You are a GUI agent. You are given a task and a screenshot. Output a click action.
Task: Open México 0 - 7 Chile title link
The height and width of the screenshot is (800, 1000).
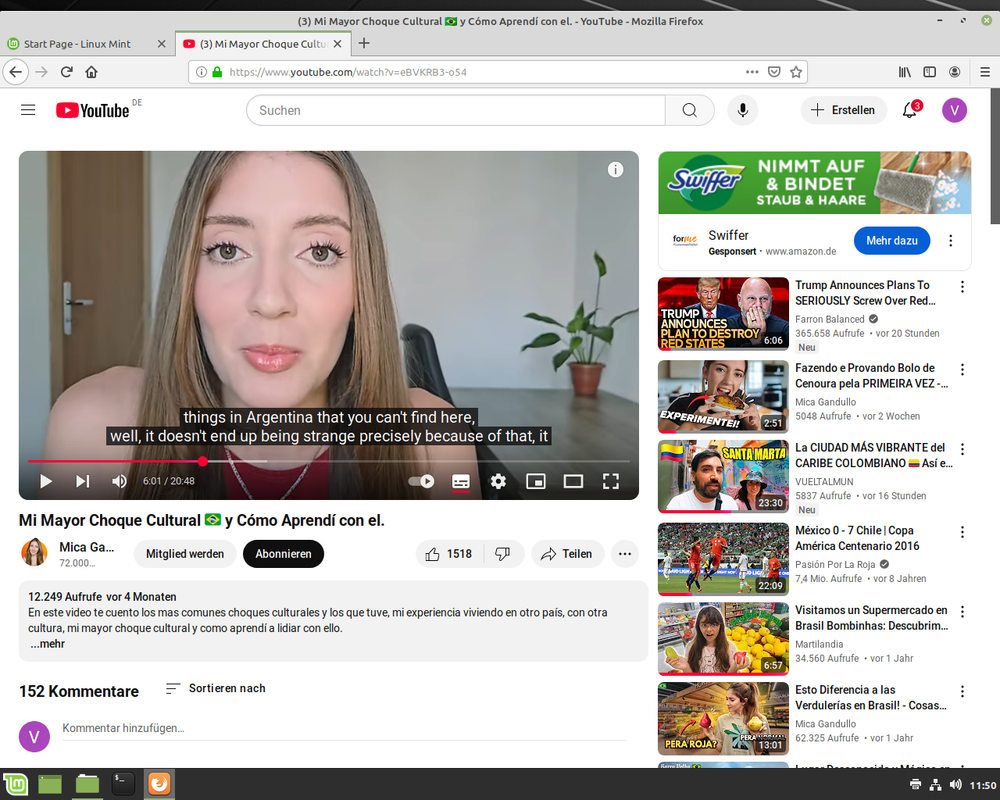pyautogui.click(x=857, y=538)
